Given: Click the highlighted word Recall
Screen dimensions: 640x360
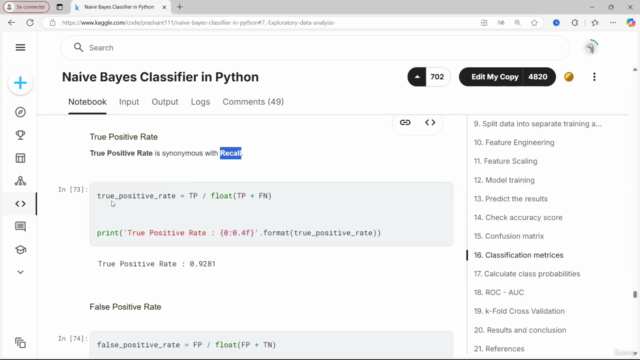Looking at the screenshot, I should tap(231, 153).
